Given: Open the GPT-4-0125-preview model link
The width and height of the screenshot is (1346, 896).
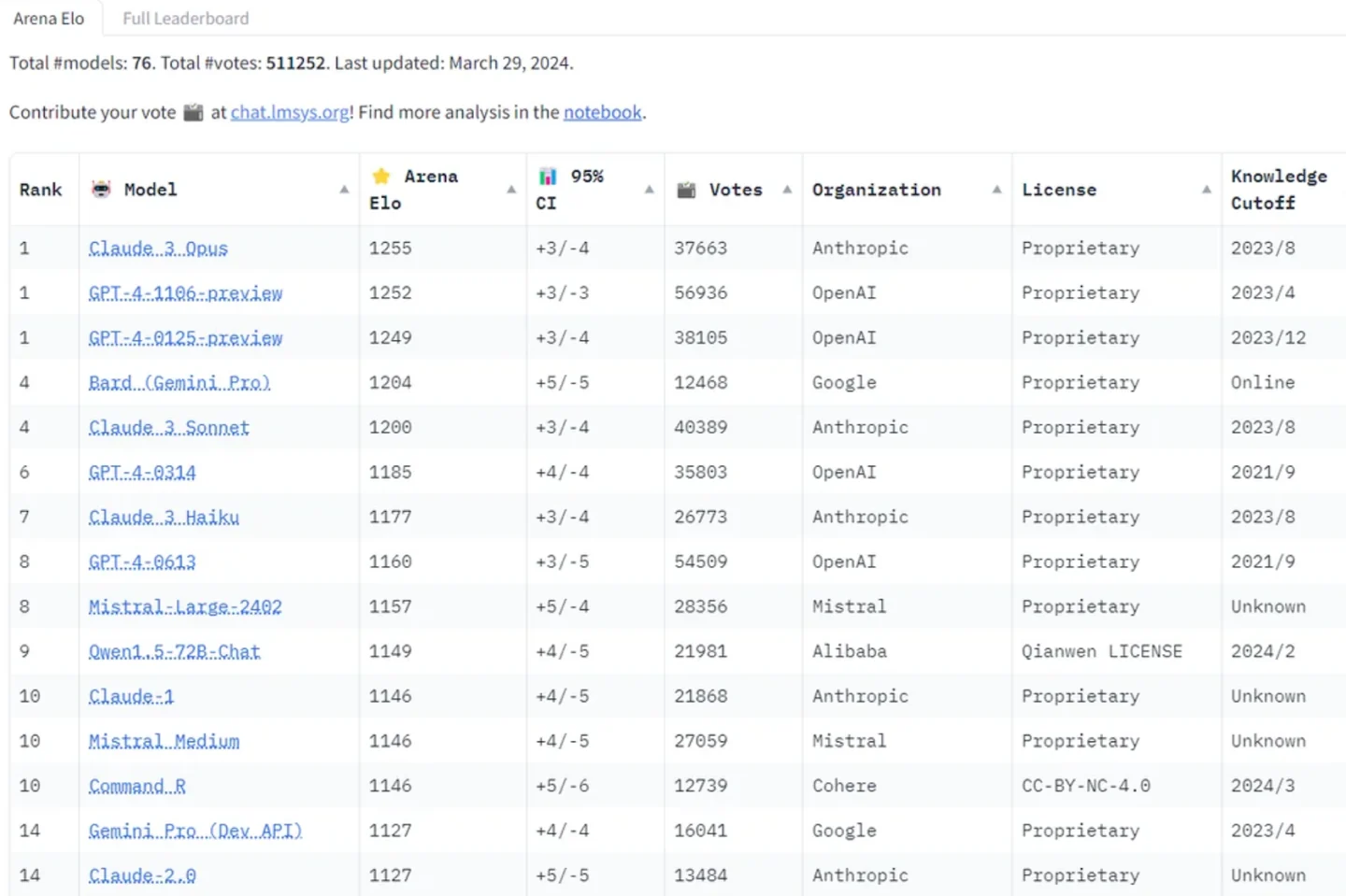Looking at the screenshot, I should coord(185,338).
